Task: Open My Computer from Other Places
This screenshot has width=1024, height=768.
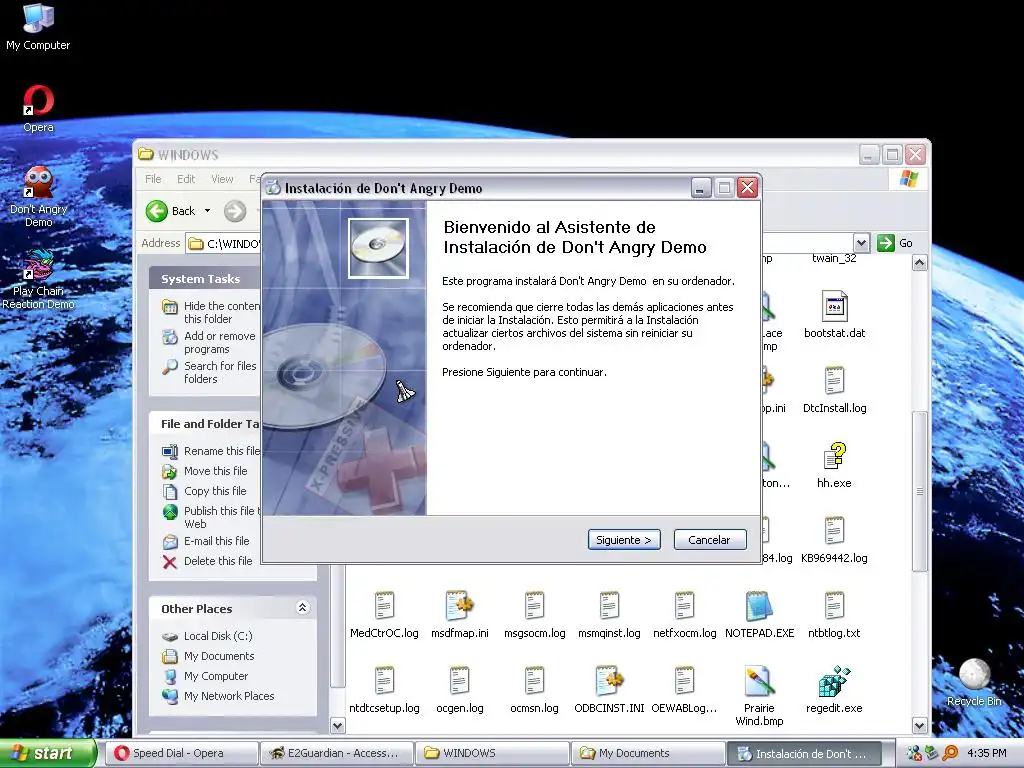Action: [x=206, y=676]
